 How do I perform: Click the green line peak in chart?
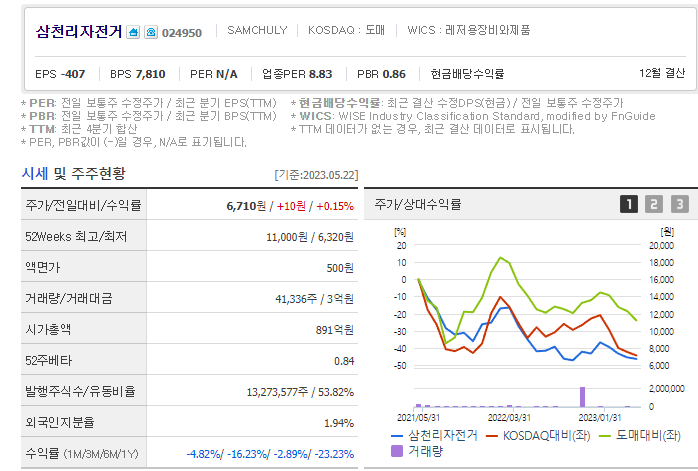pyautogui.click(x=500, y=258)
